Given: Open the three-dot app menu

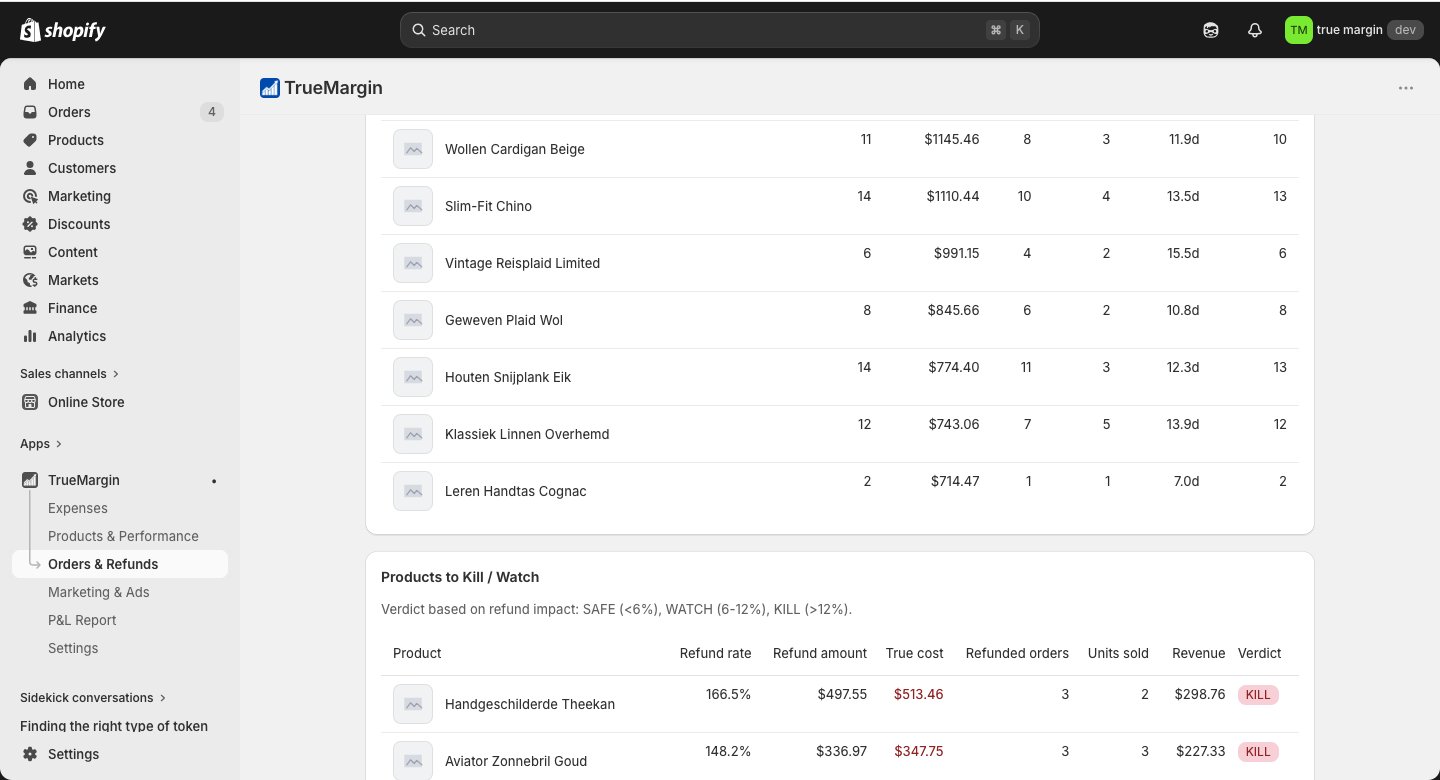Looking at the screenshot, I should pos(1406,88).
